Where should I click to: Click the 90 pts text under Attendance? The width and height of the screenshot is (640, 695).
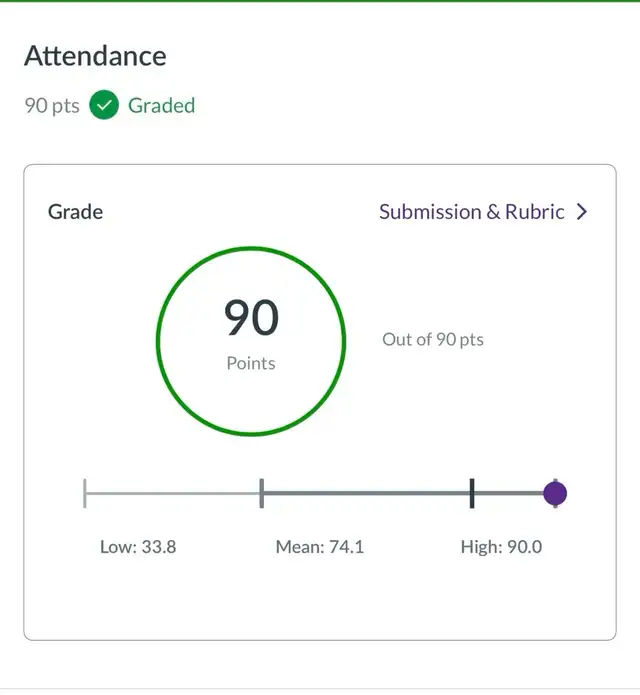tap(51, 105)
